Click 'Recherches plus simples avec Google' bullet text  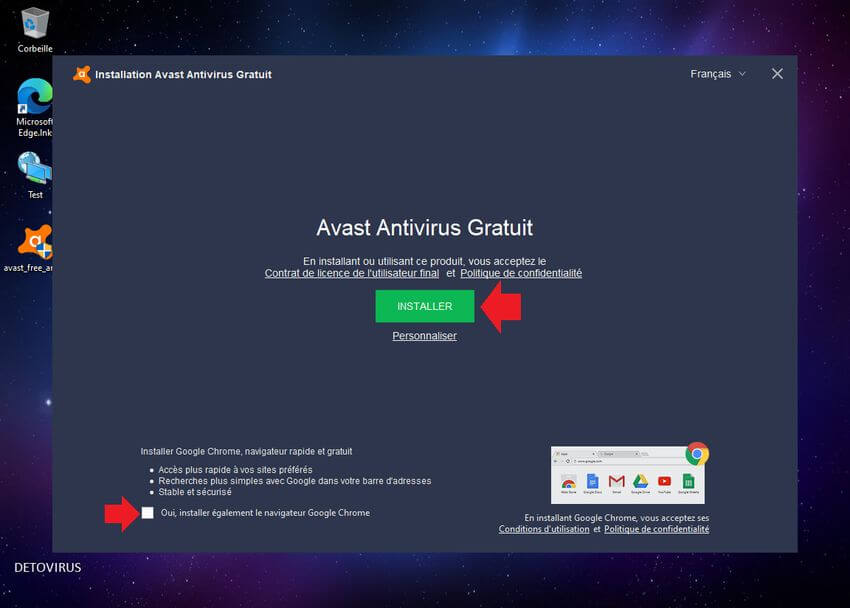pos(294,481)
